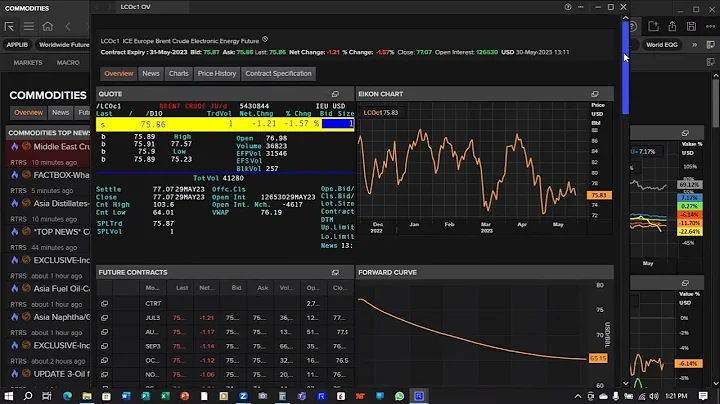Open WhatsApp from the taskbar

(x=399, y=396)
